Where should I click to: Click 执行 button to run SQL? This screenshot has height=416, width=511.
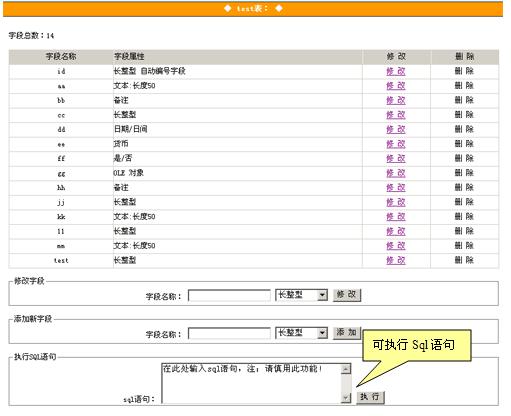[370, 397]
